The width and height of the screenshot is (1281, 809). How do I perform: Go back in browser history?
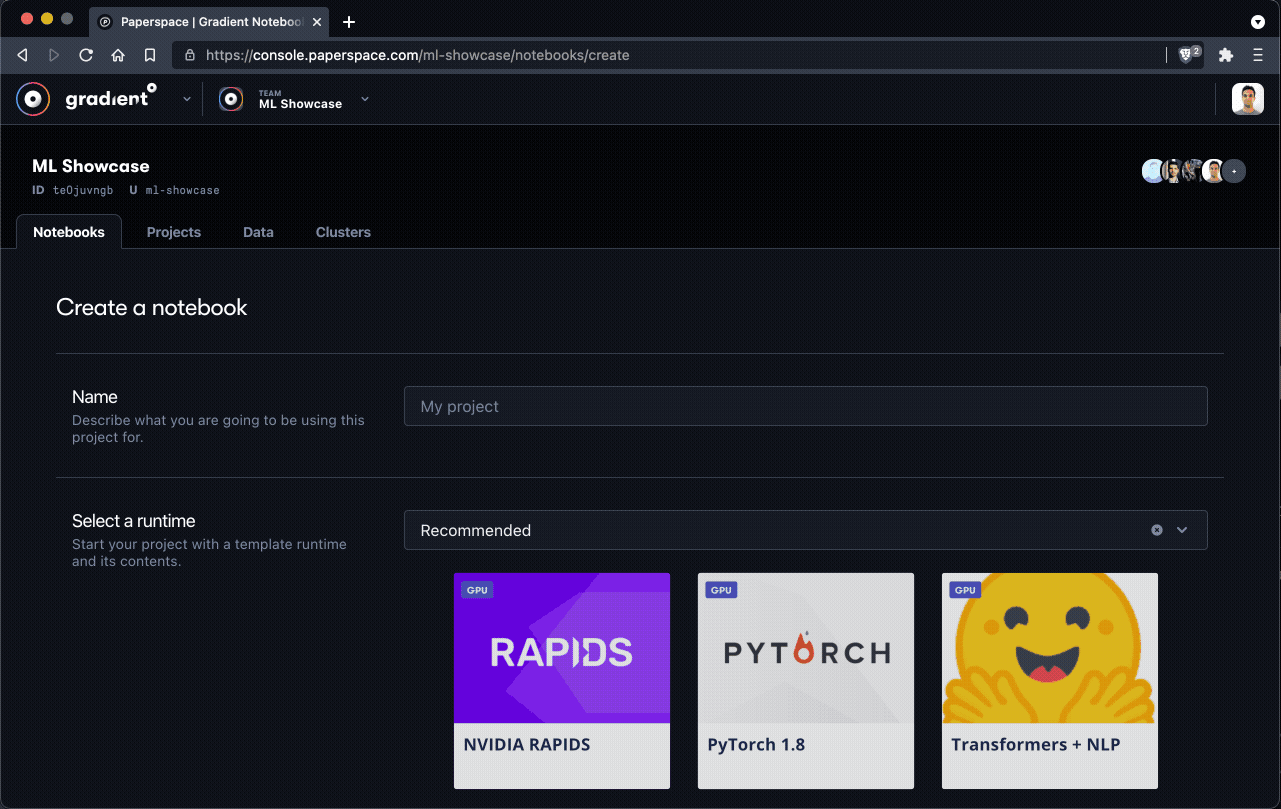click(x=22, y=55)
